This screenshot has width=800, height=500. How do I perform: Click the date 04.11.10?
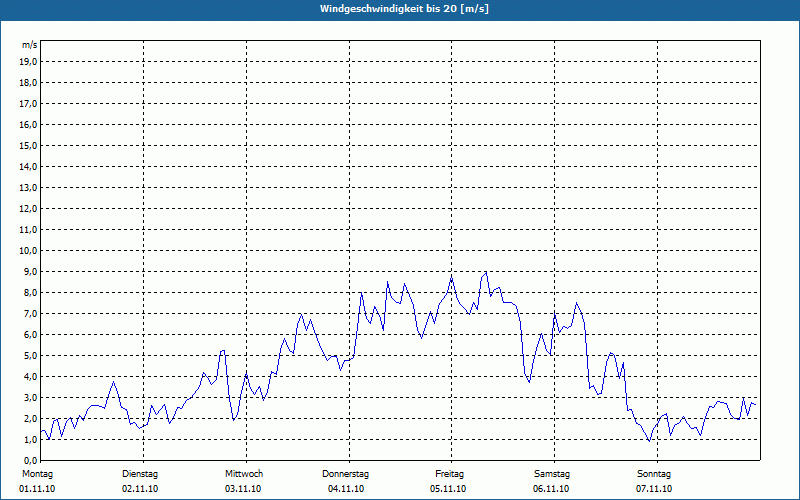(346, 489)
